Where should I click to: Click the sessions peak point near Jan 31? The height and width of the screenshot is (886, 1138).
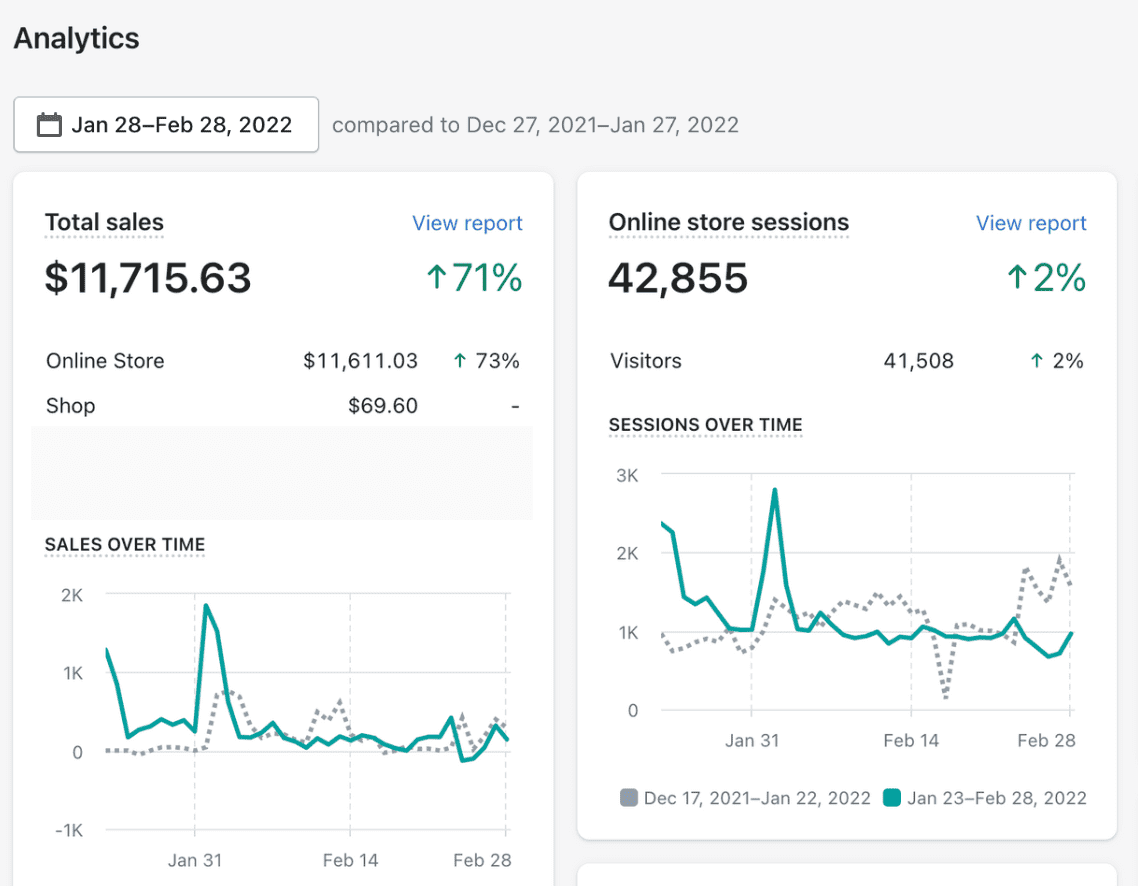(775, 490)
